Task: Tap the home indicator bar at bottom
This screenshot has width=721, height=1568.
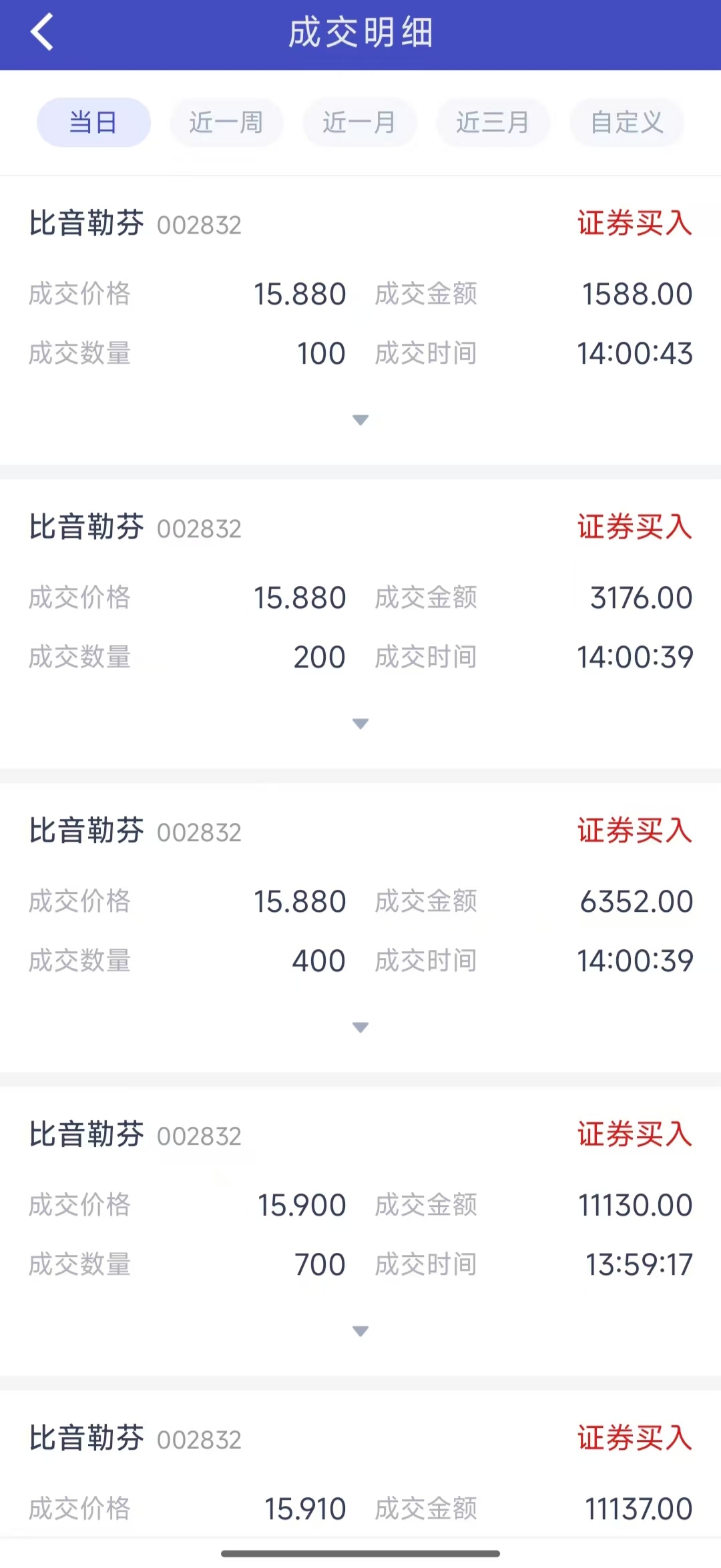Action: tap(360, 1553)
